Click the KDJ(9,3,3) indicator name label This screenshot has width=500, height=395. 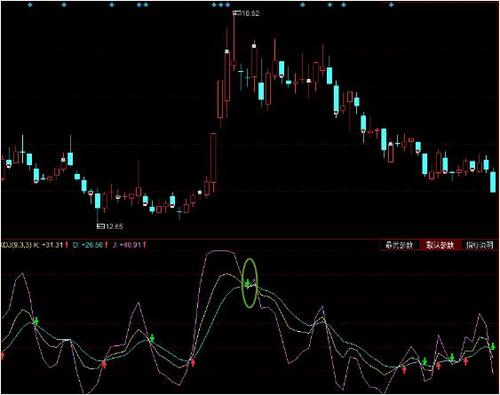16,245
